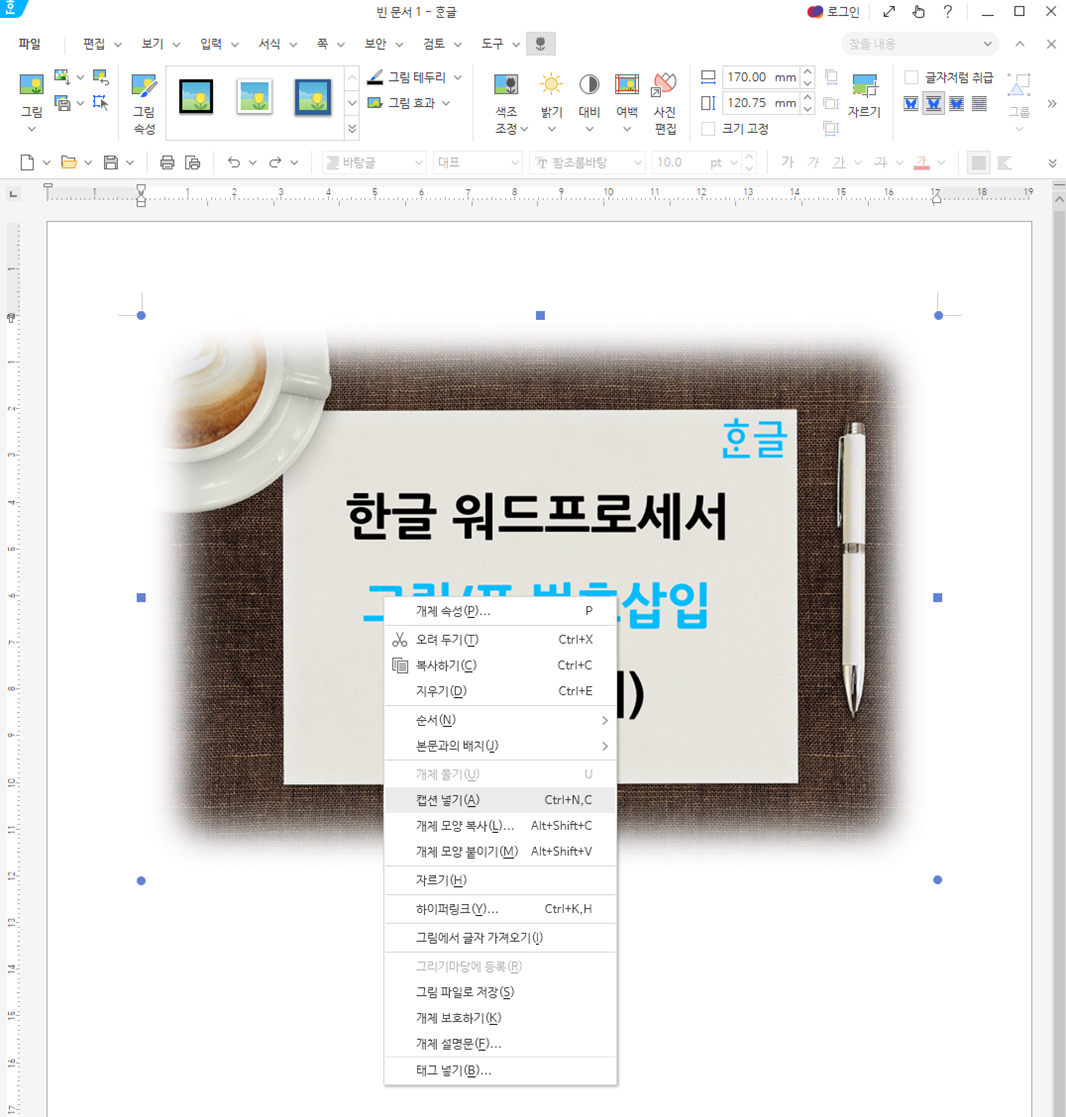
Task: Expand the 그림 효과 dropdown arrow
Action: [446, 103]
